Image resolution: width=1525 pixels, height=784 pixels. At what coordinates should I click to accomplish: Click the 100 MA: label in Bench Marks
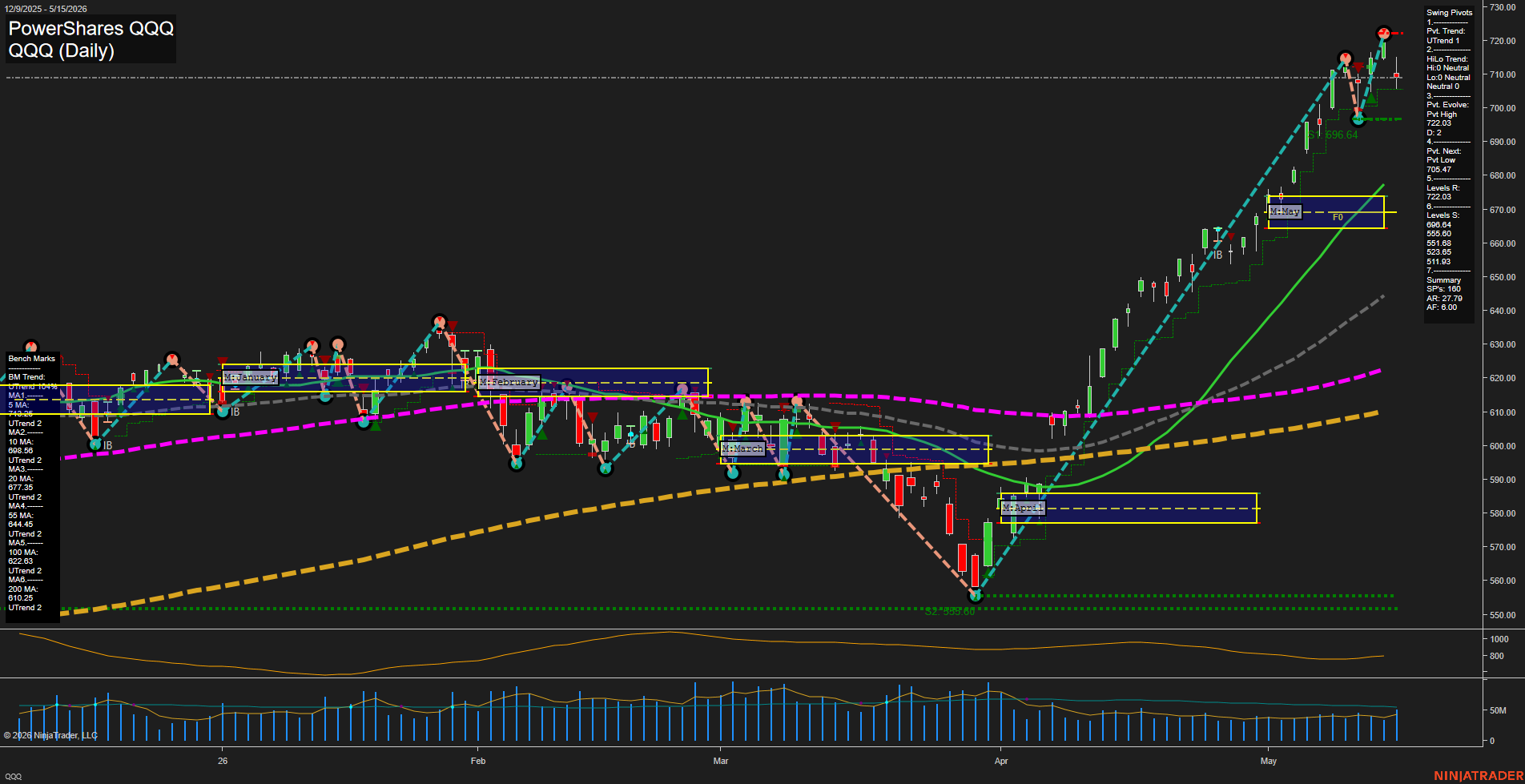23,553
